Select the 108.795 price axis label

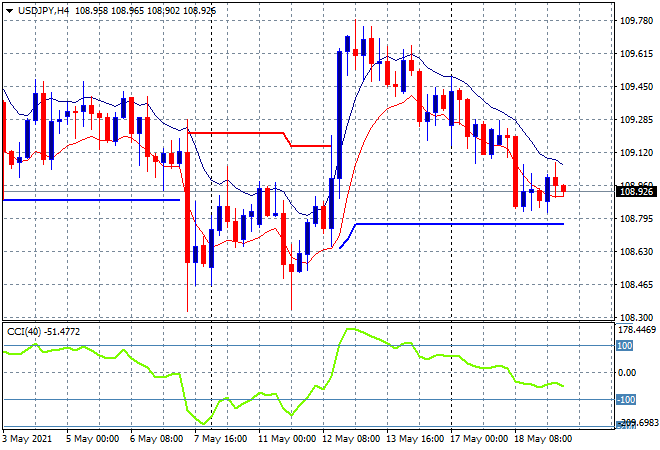[636, 218]
